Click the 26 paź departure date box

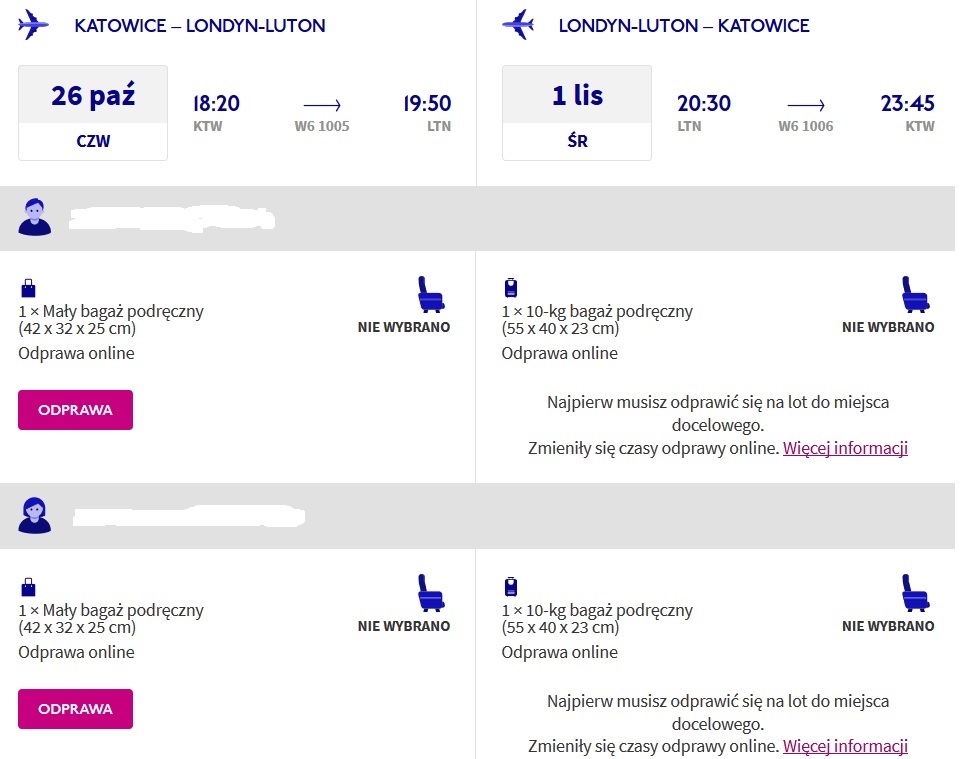point(93,113)
